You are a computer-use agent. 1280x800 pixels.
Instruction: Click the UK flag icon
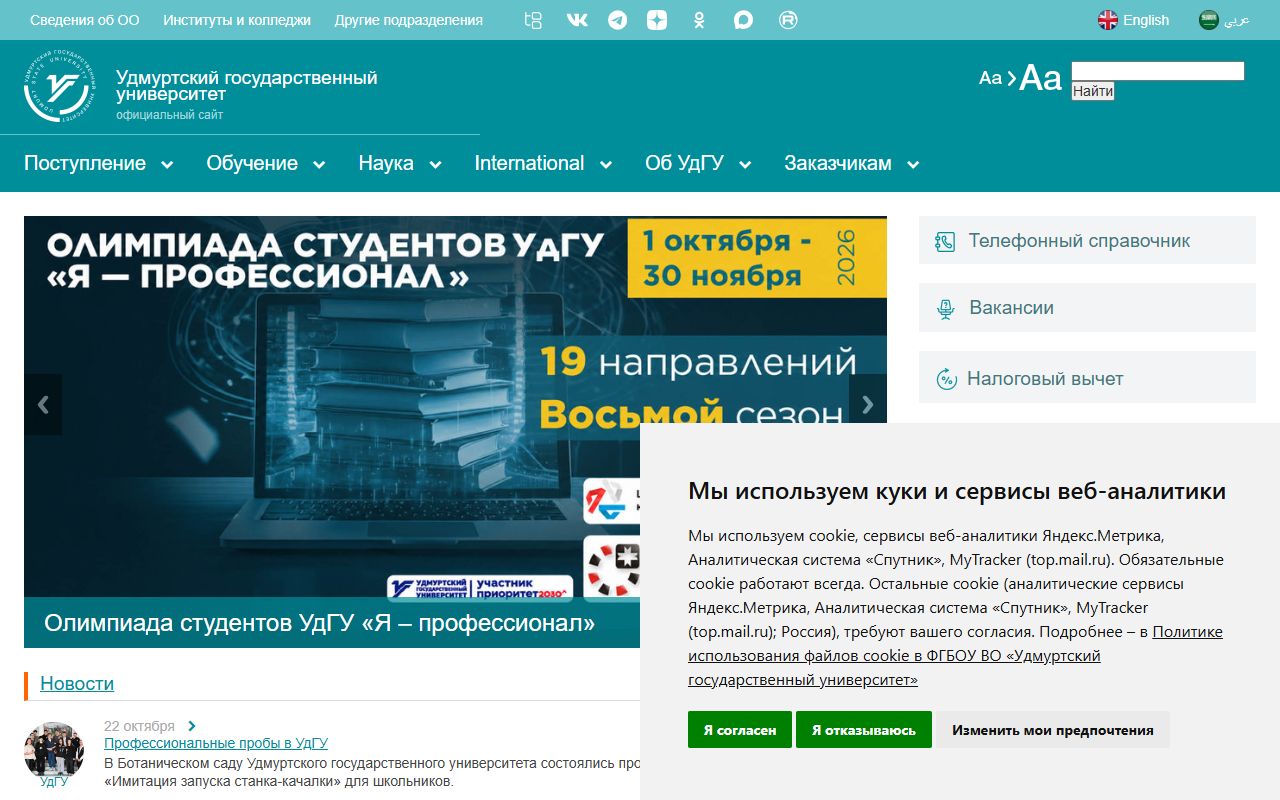coord(1108,20)
